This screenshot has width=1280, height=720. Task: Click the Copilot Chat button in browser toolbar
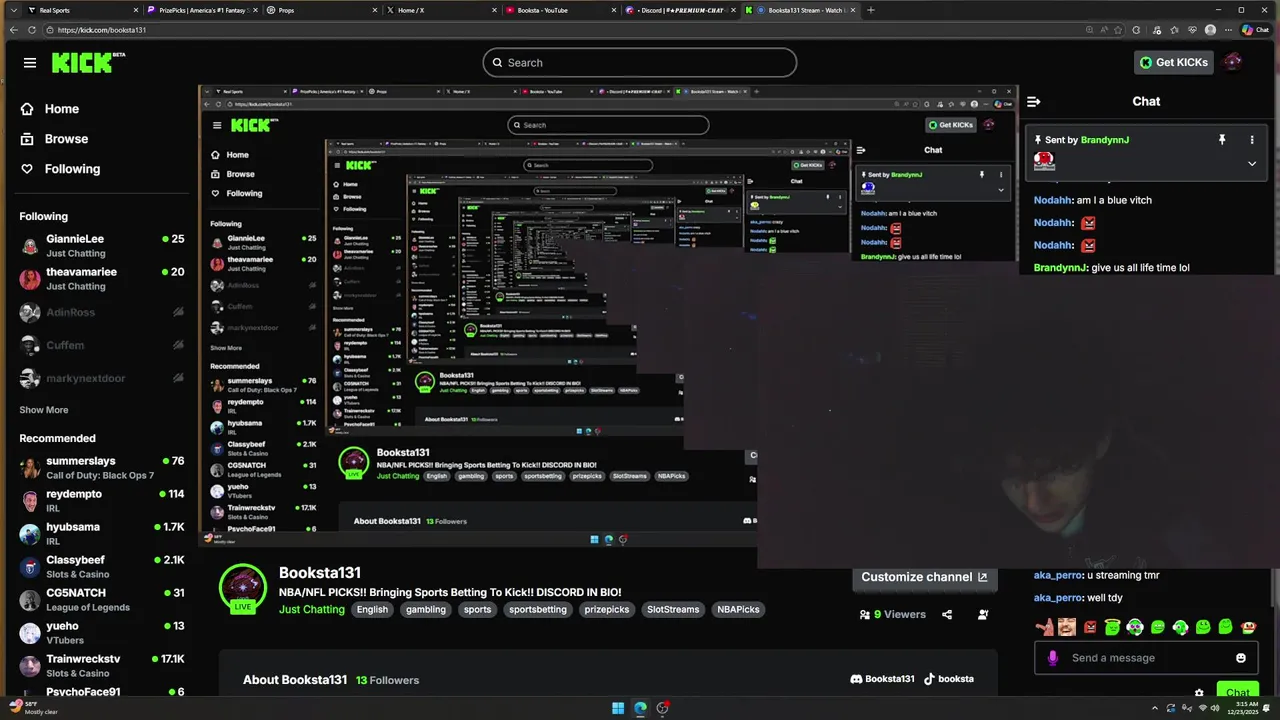coord(1255,30)
